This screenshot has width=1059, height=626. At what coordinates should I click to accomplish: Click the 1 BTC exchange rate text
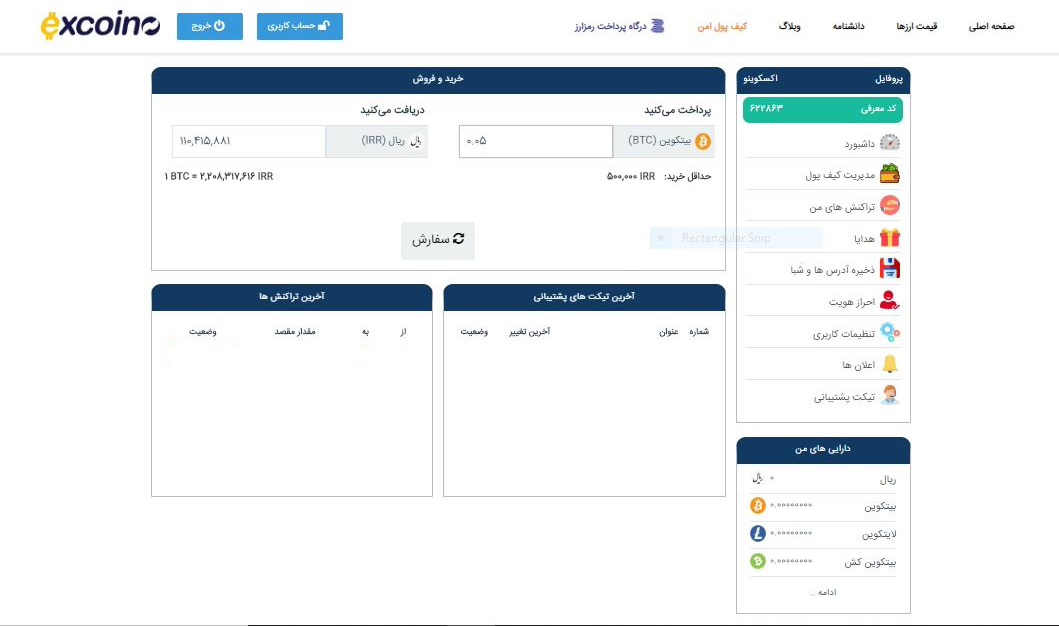218,176
